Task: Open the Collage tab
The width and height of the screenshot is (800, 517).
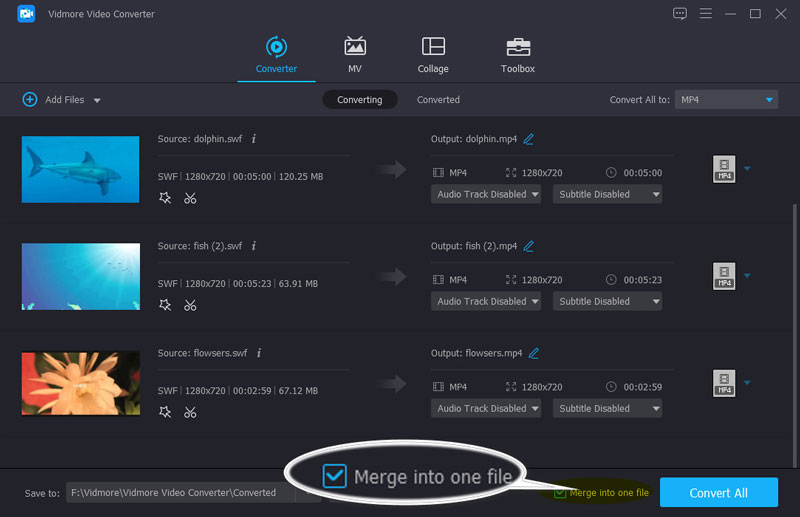Action: point(433,55)
